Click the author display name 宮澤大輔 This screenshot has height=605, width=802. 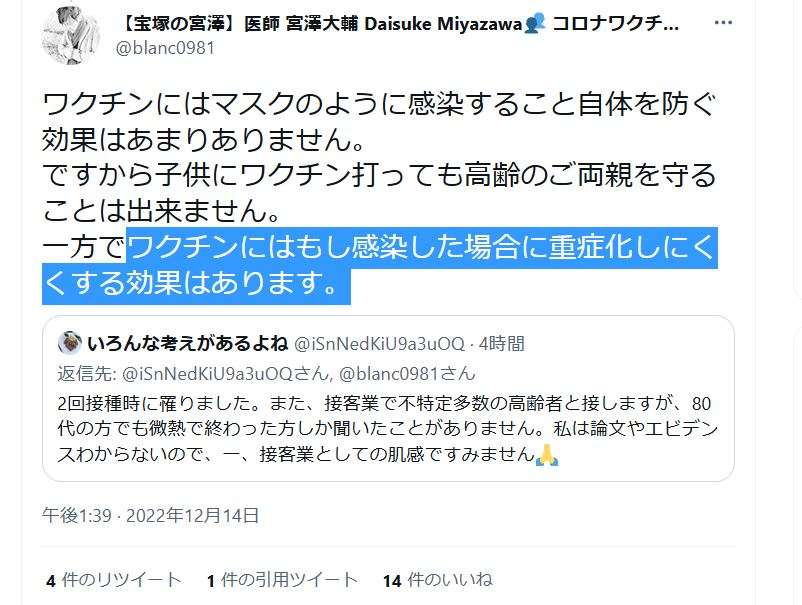(322, 24)
